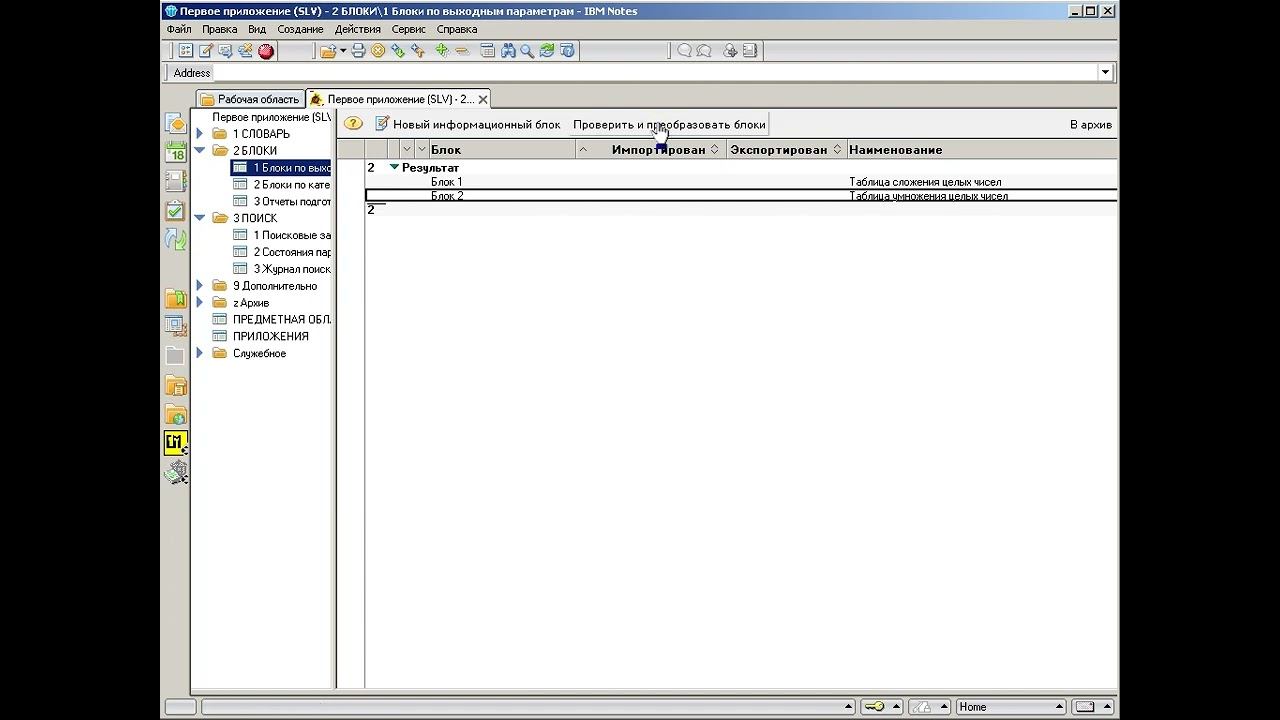Open the Справка menu
This screenshot has height=720, width=1280.
click(x=457, y=29)
